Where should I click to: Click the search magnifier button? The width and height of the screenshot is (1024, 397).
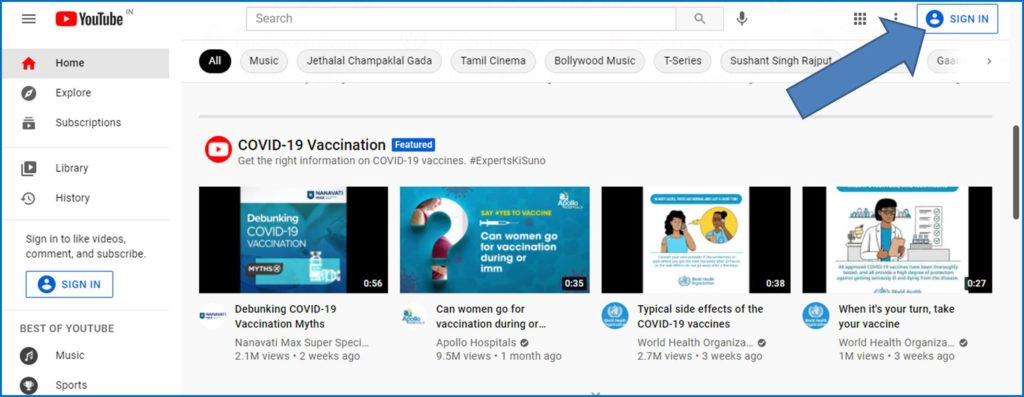pyautogui.click(x=699, y=19)
